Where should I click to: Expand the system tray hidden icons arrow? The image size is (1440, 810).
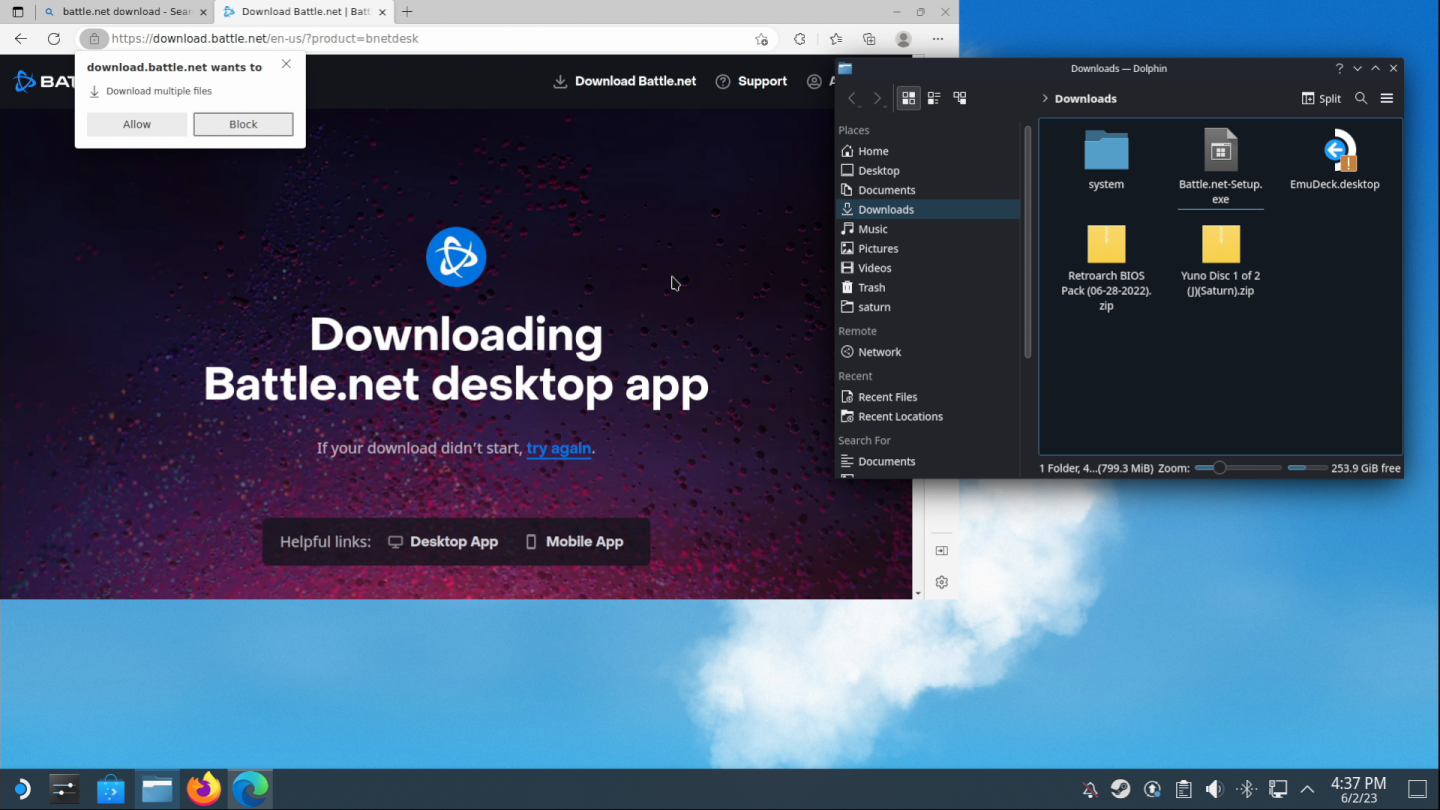(1307, 790)
